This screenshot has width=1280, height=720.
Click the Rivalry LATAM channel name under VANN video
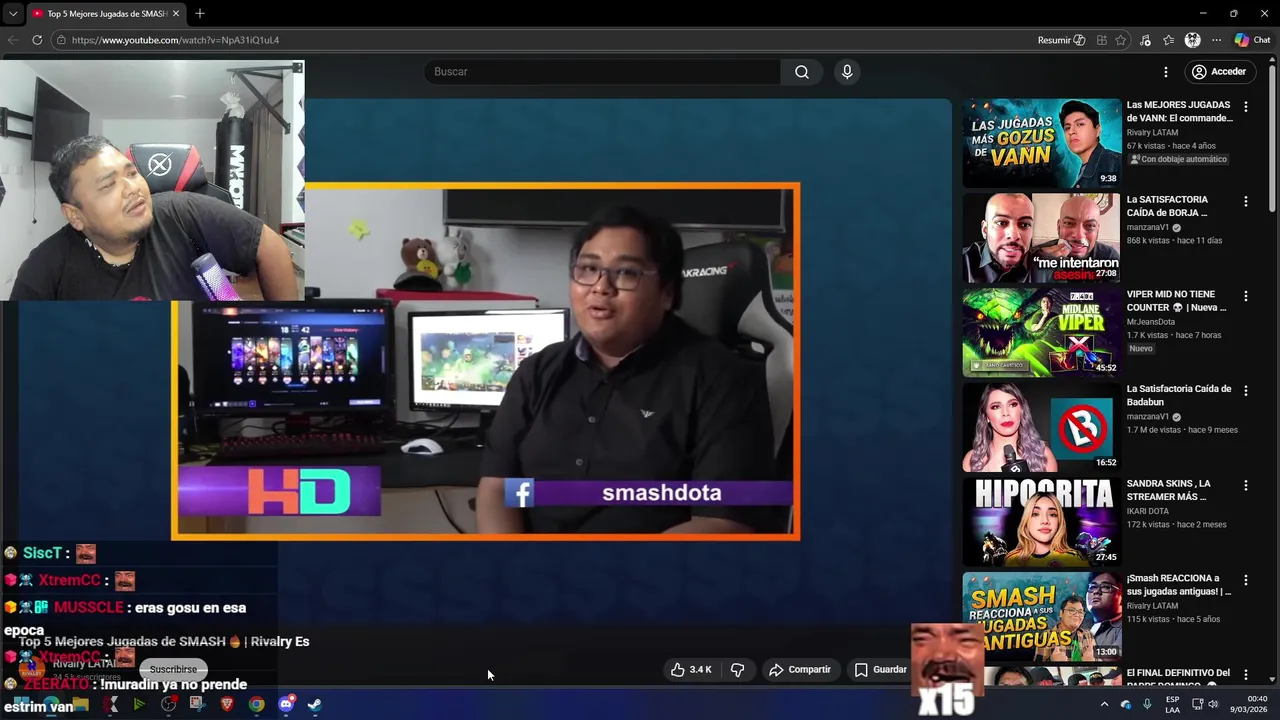point(1152,132)
